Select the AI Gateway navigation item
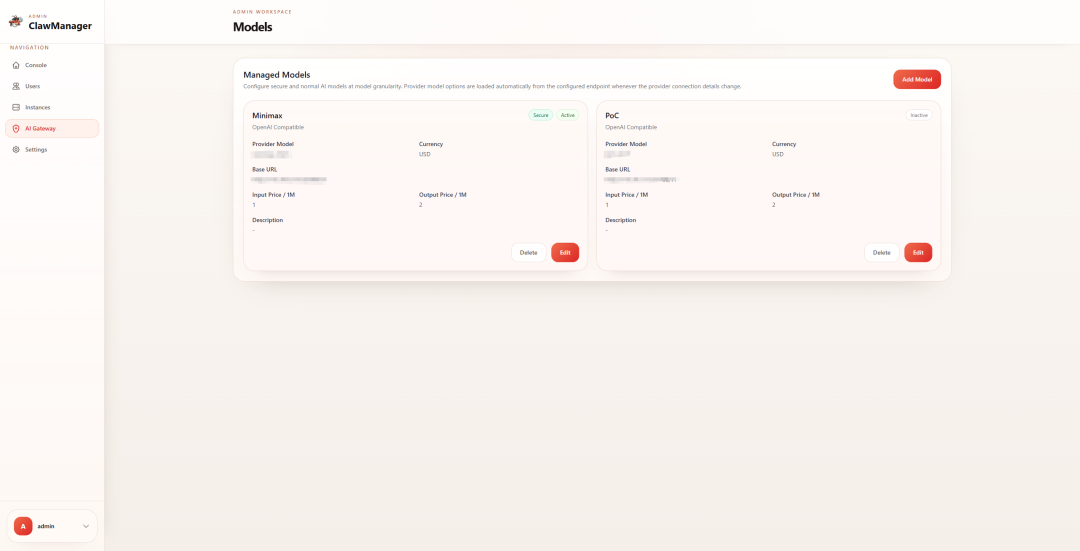 52,128
